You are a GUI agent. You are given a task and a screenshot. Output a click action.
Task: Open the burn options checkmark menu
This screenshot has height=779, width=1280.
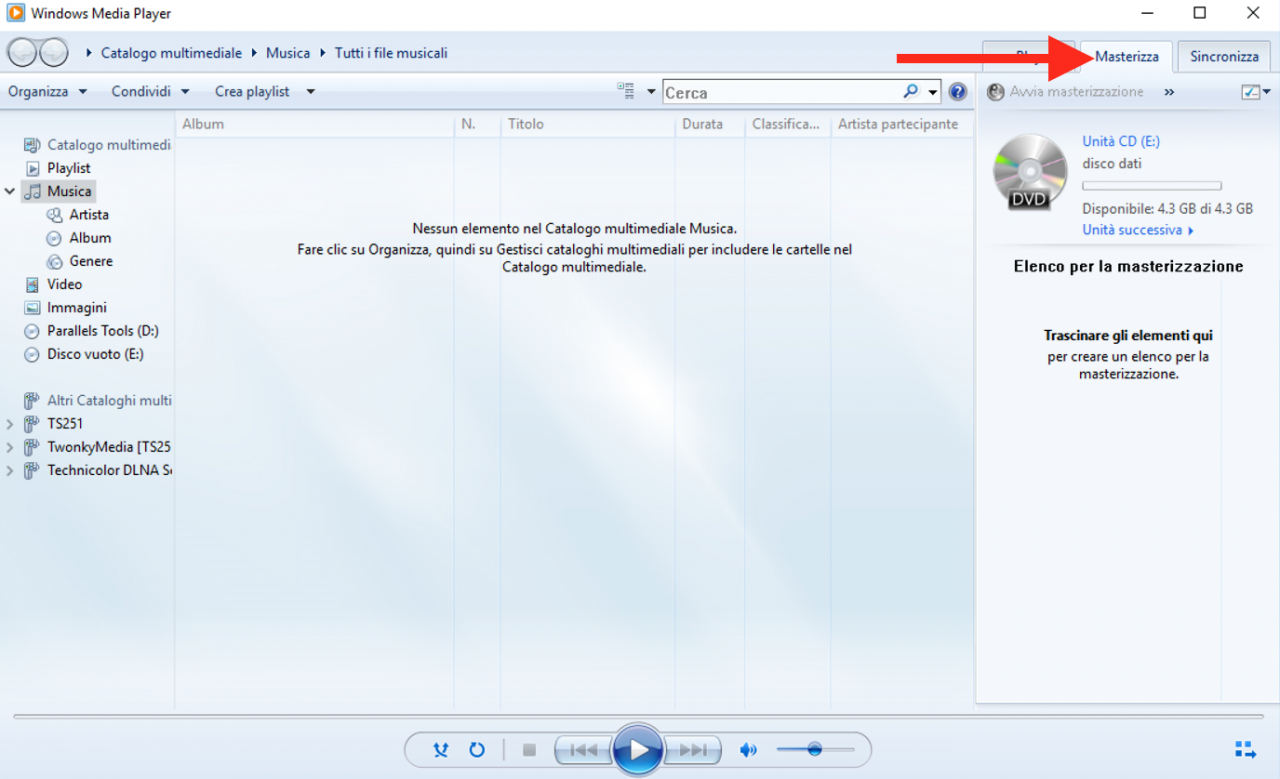[1255, 92]
